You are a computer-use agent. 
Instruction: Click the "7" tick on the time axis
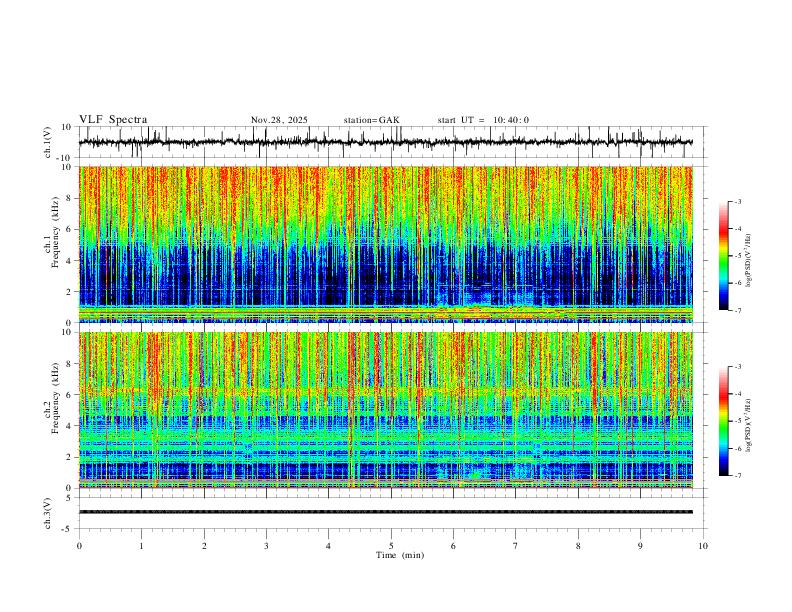[x=516, y=546]
